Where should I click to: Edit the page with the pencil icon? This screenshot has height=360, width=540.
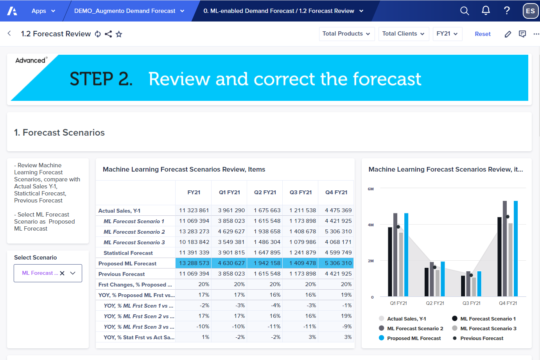tap(508, 34)
